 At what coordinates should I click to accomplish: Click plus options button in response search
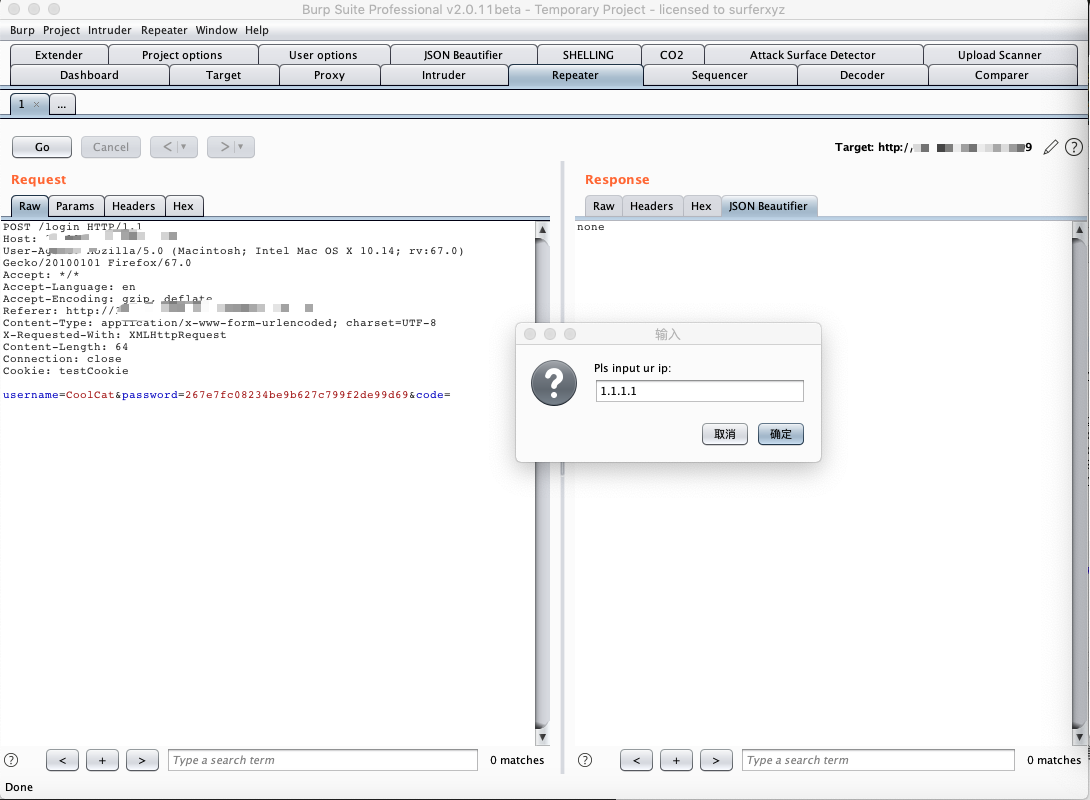(676, 760)
